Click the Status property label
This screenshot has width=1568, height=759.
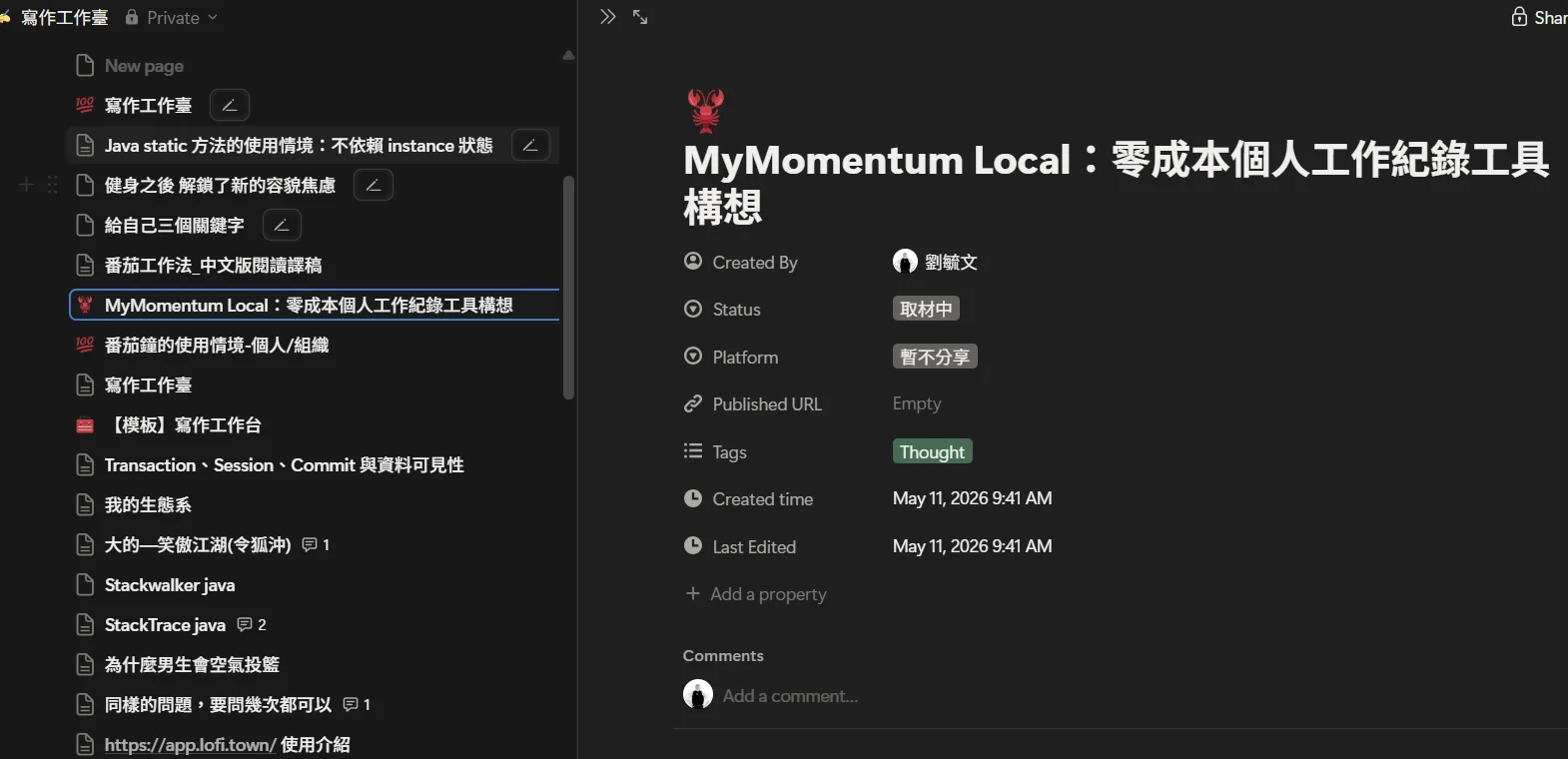click(x=737, y=310)
